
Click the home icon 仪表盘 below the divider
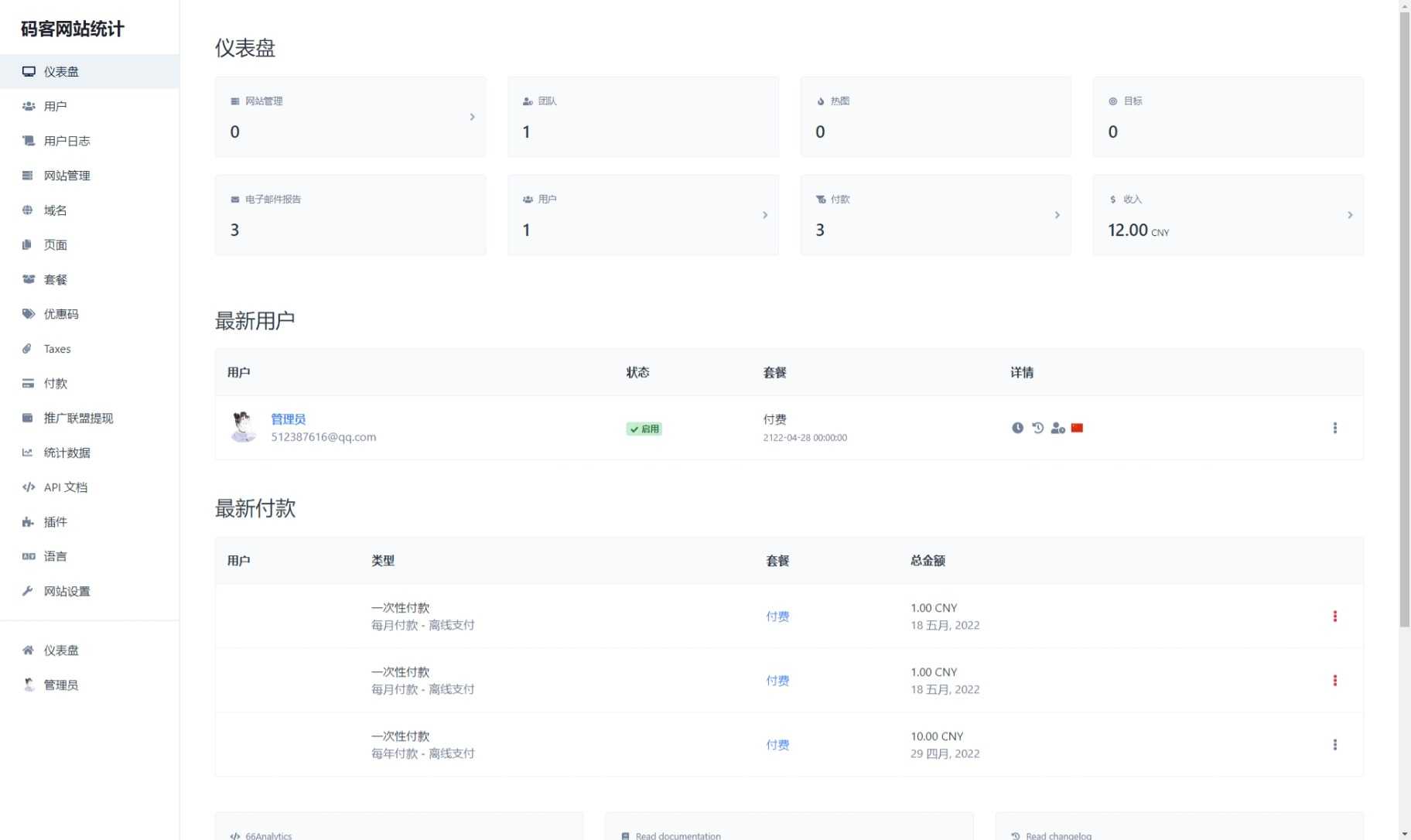28,650
